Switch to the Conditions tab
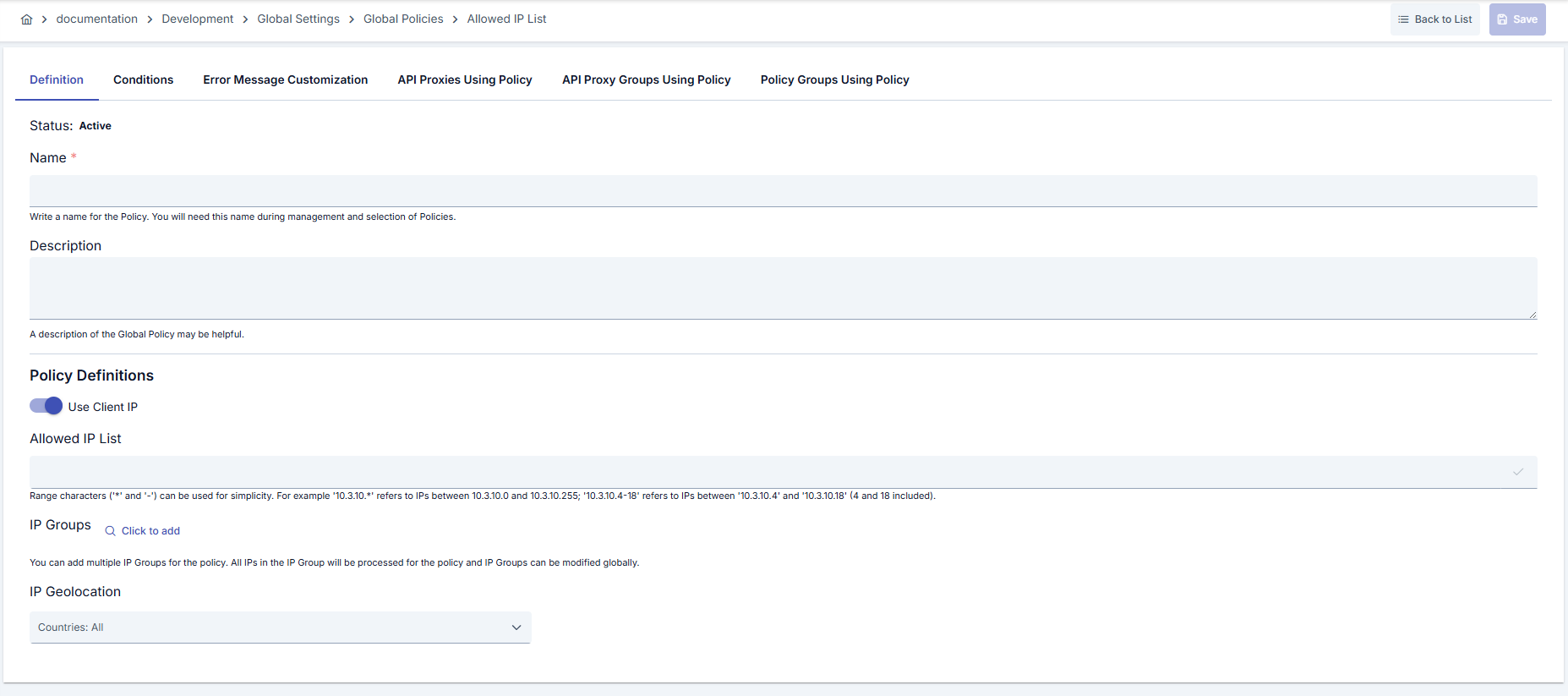Screen dimensions: 1568x696 pos(143,79)
